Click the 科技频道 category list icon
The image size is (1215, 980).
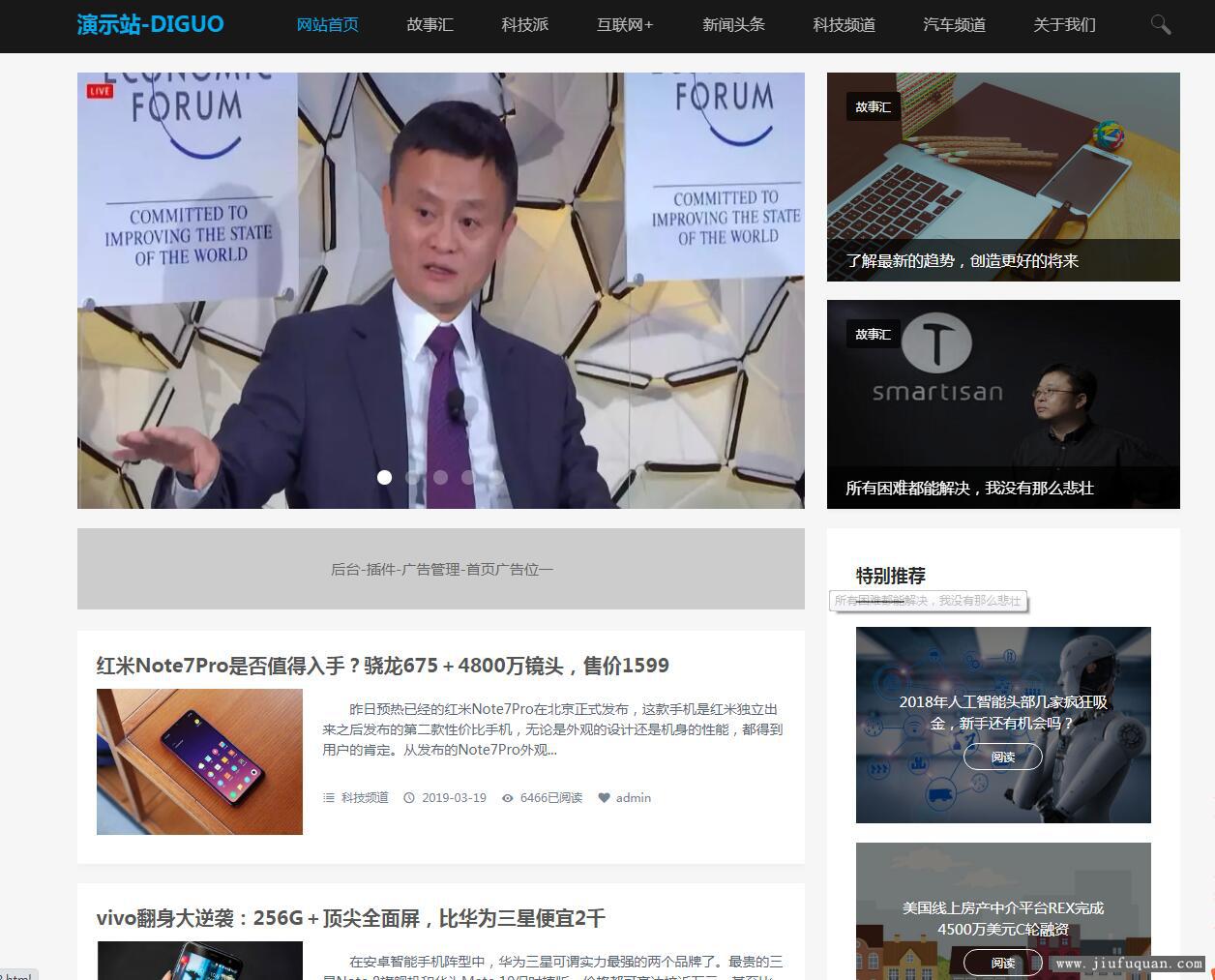pos(329,798)
